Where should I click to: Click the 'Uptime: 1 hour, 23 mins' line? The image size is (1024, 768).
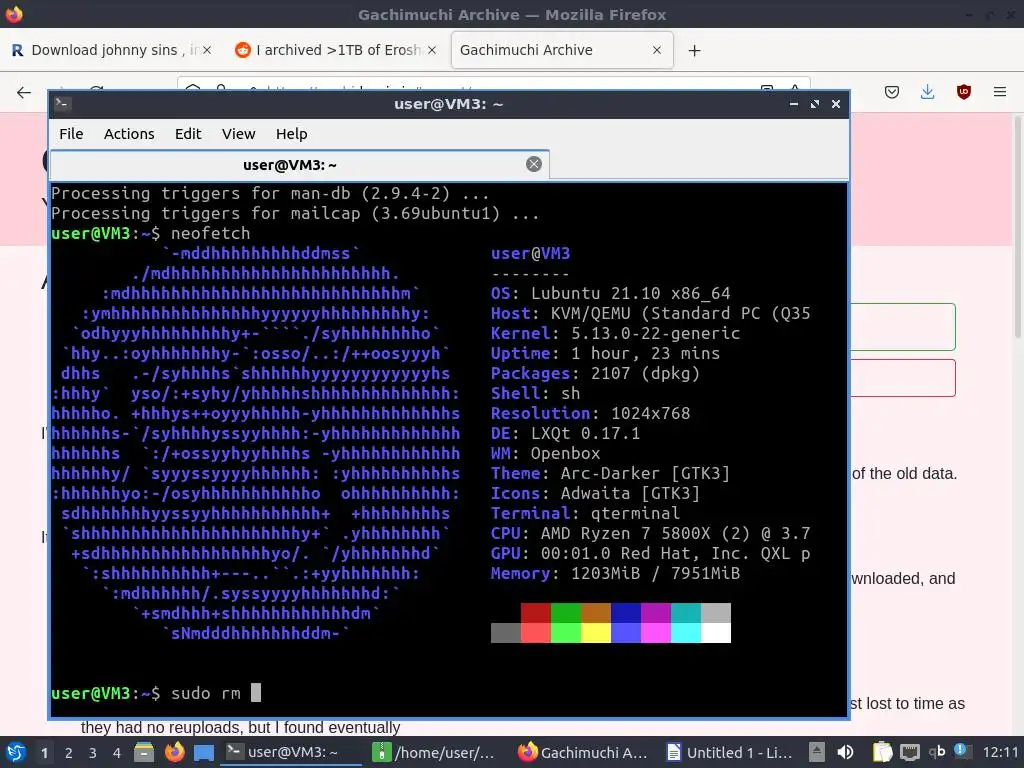[x=605, y=353]
